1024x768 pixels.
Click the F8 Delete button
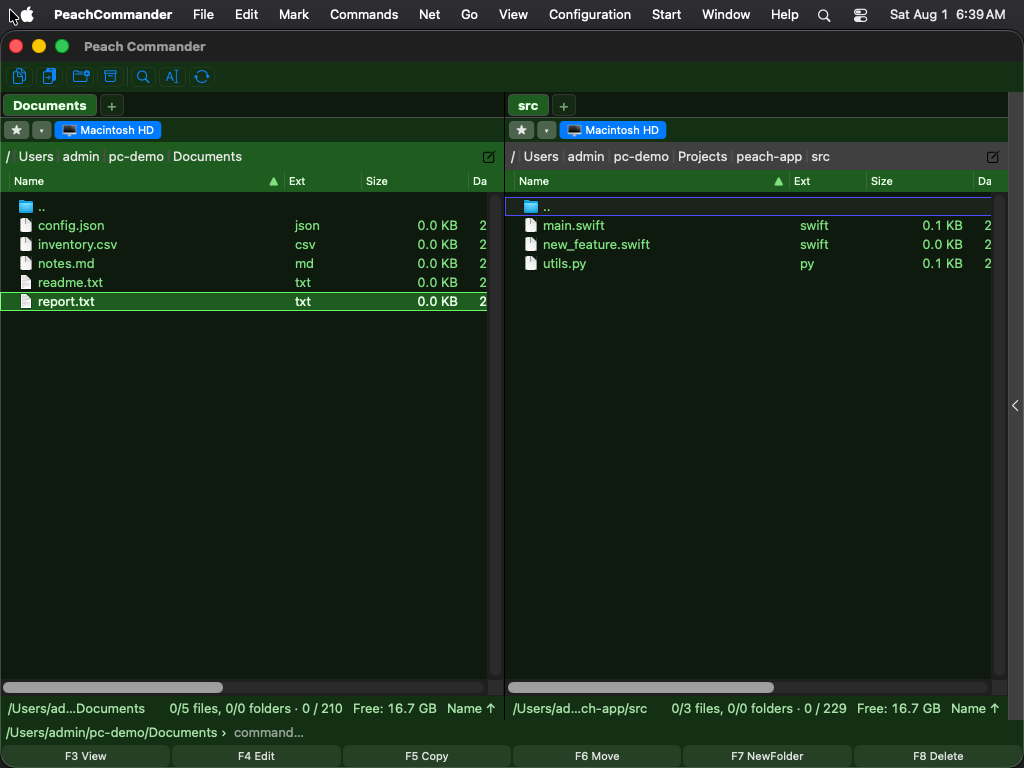coord(938,756)
